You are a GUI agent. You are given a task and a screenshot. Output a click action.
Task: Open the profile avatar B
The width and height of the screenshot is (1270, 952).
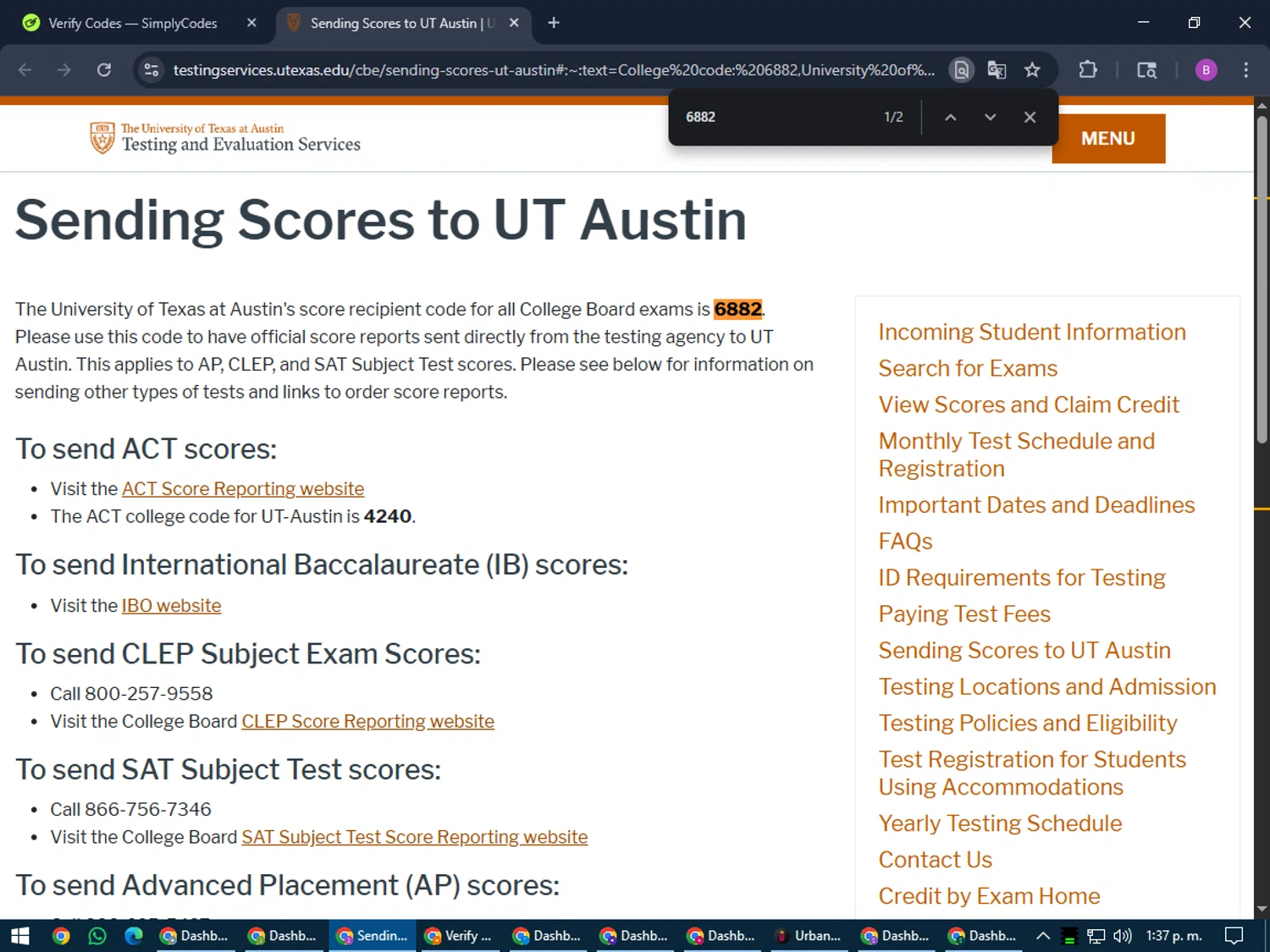point(1206,70)
